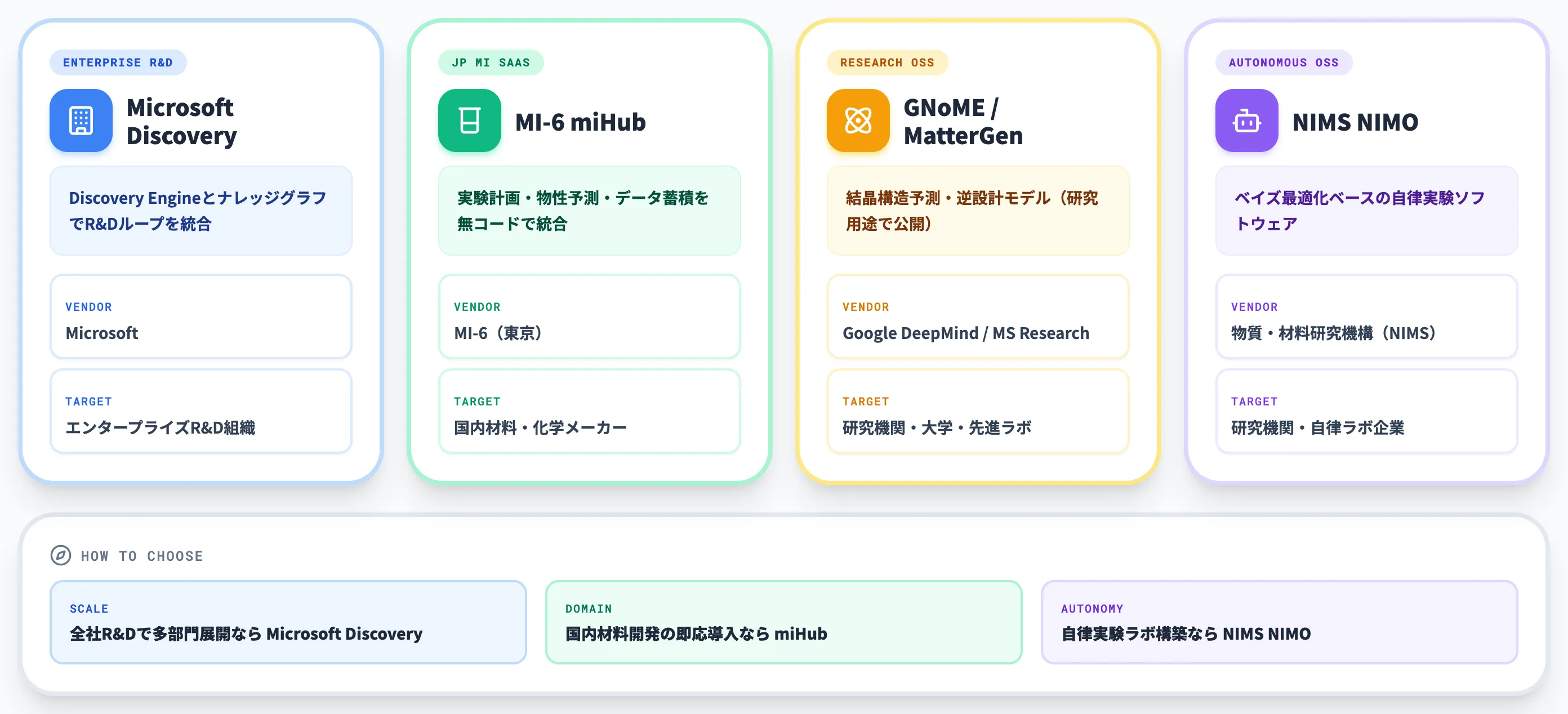Click the Target box エンタープライズR&D組織
This screenshot has height=714, width=1568.
tap(201, 411)
